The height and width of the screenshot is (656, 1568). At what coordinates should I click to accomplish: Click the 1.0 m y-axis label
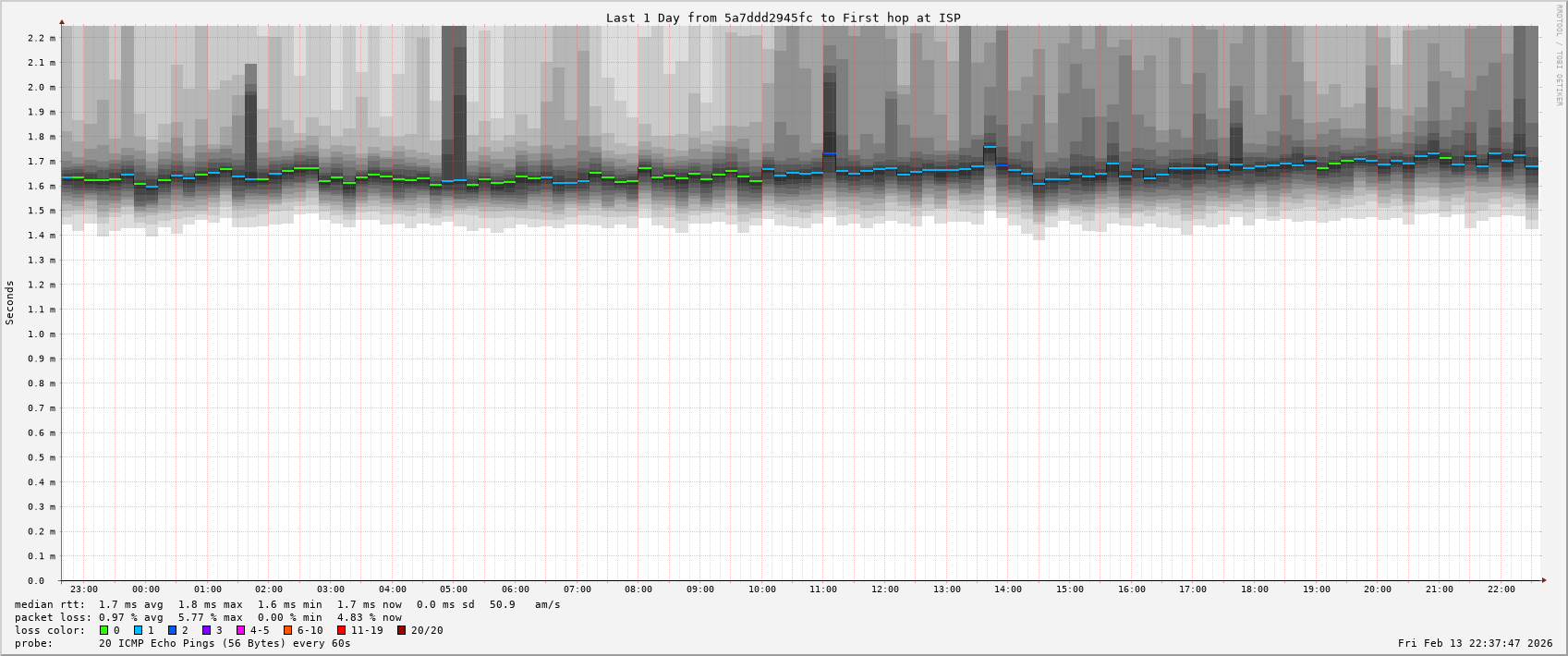41,334
